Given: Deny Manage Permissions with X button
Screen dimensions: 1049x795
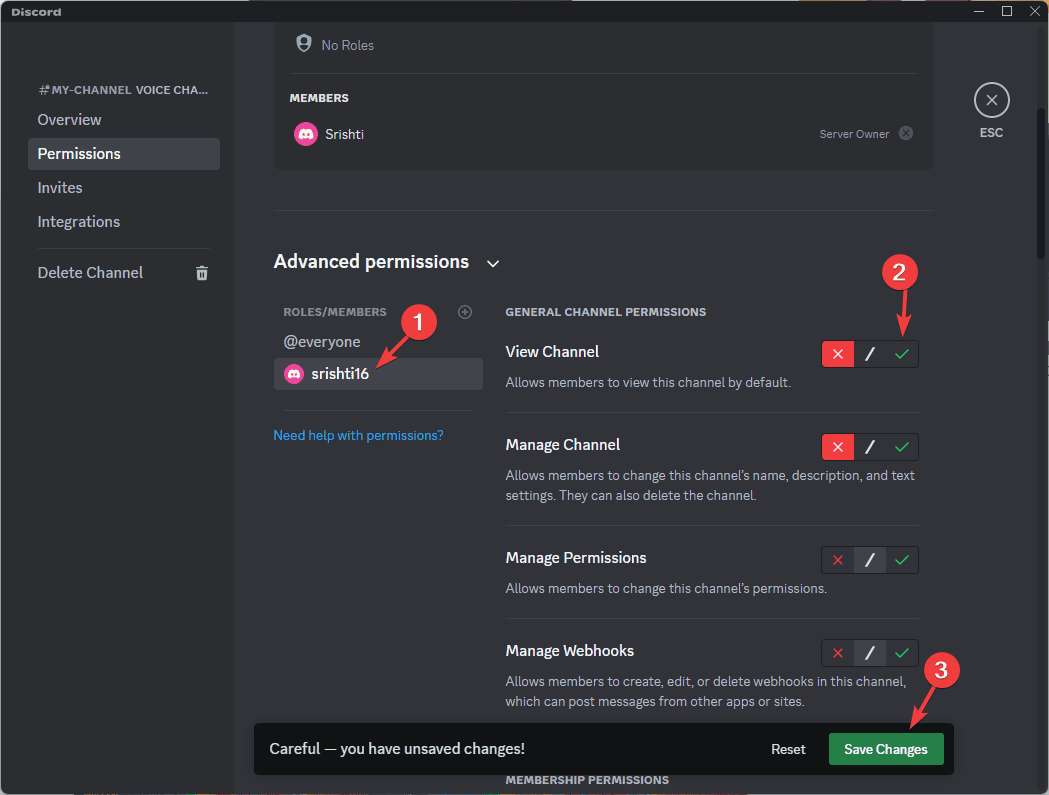Looking at the screenshot, I should (838, 560).
